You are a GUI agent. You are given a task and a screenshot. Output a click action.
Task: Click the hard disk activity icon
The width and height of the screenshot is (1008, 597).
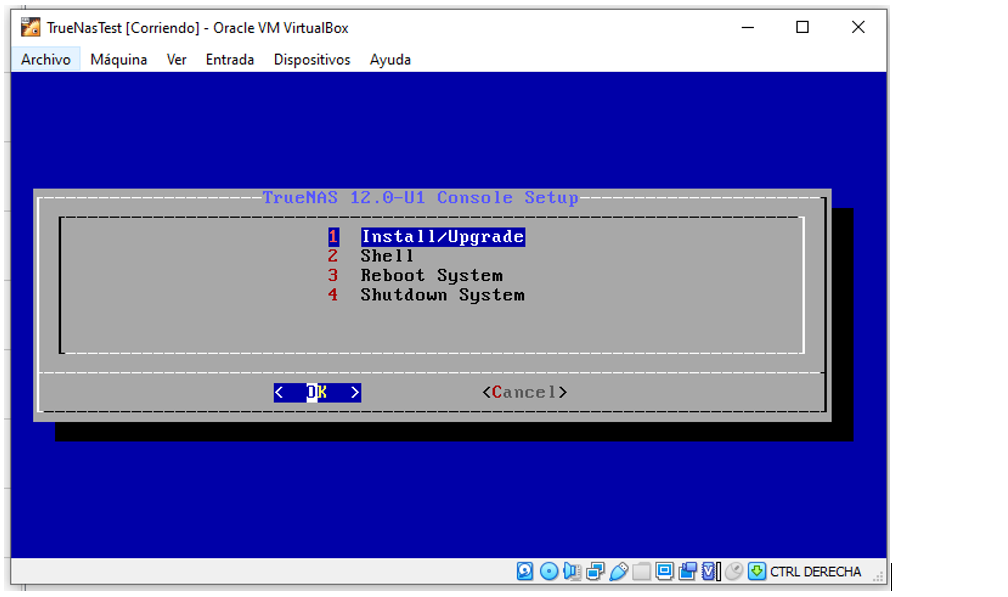coord(525,571)
